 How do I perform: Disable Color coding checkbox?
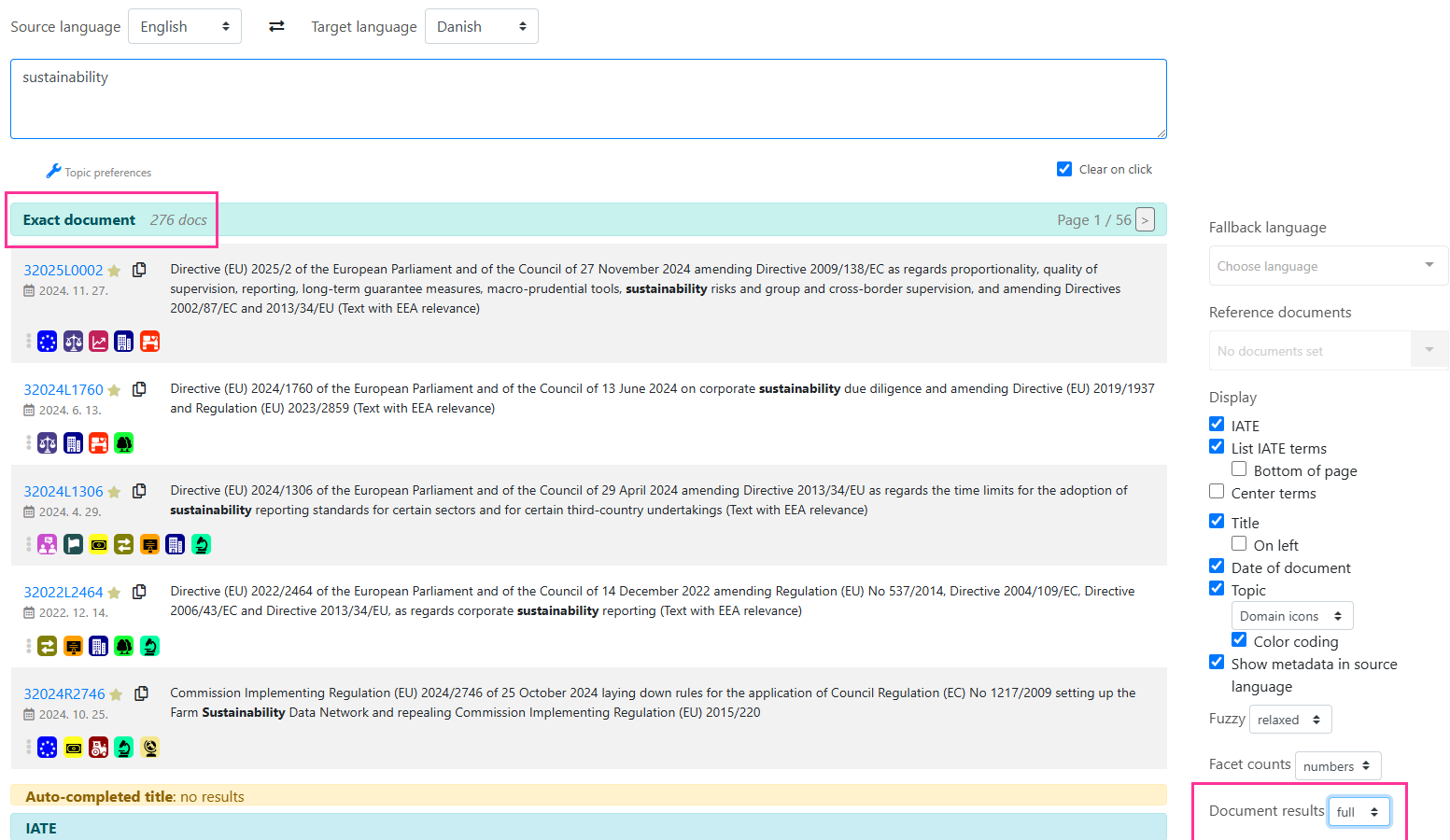[x=1239, y=640]
